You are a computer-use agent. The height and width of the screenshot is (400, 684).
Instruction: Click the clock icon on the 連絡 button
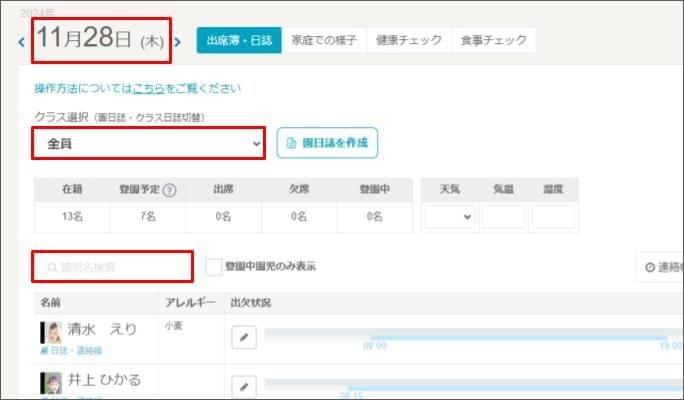[650, 267]
